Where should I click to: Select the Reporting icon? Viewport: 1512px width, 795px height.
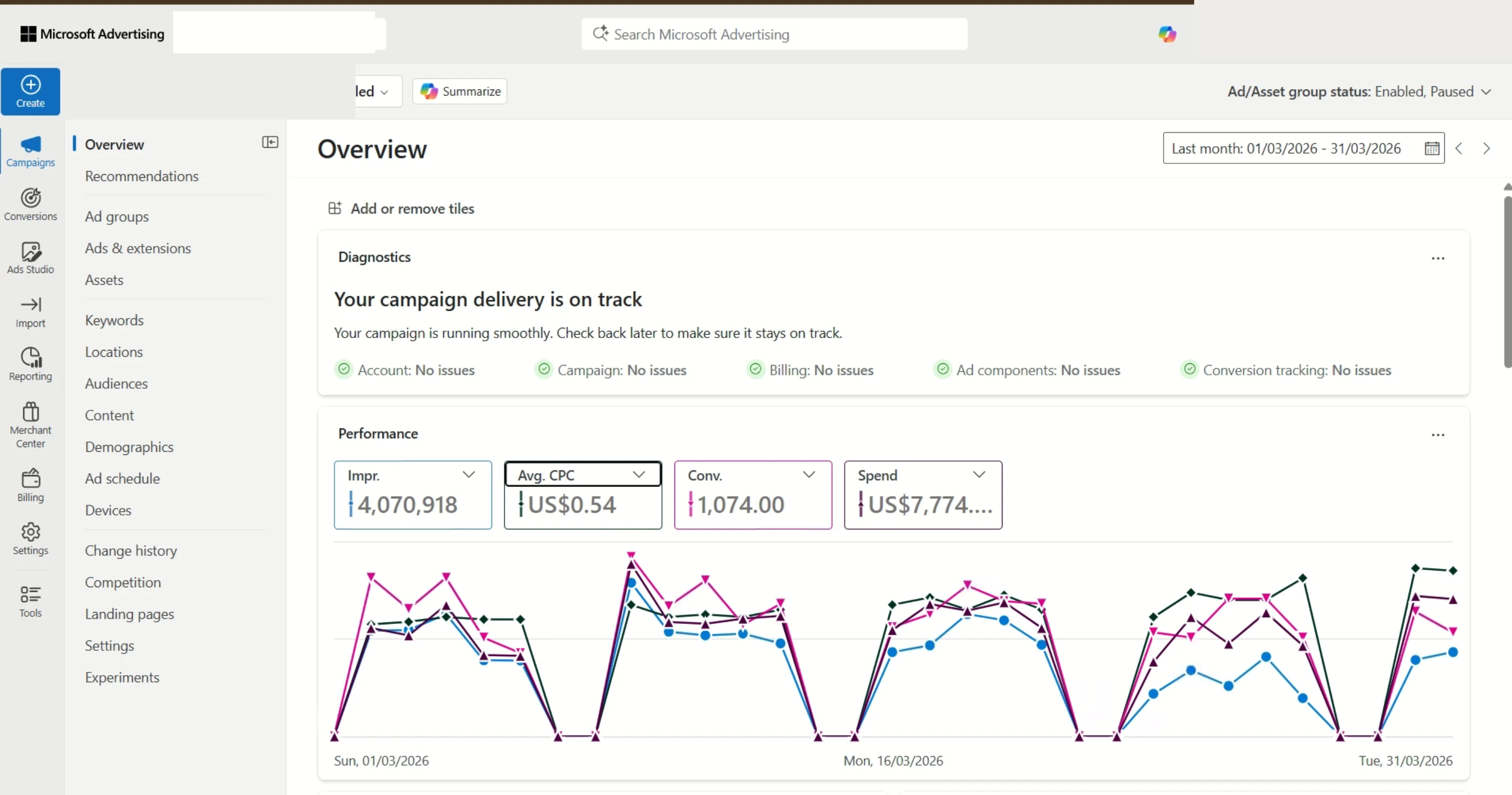(30, 363)
